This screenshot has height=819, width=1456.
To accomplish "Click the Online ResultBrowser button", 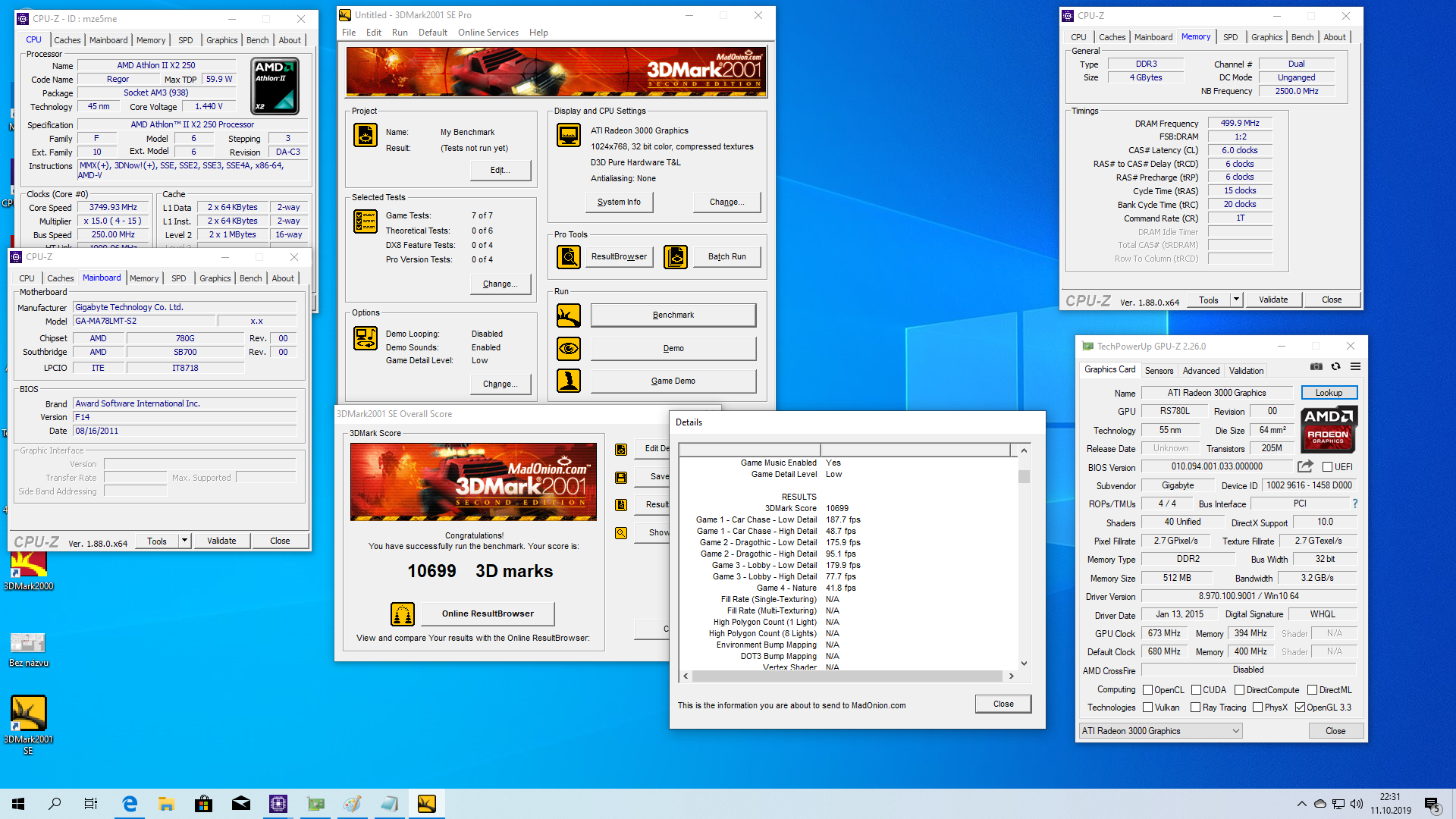I will [488, 614].
